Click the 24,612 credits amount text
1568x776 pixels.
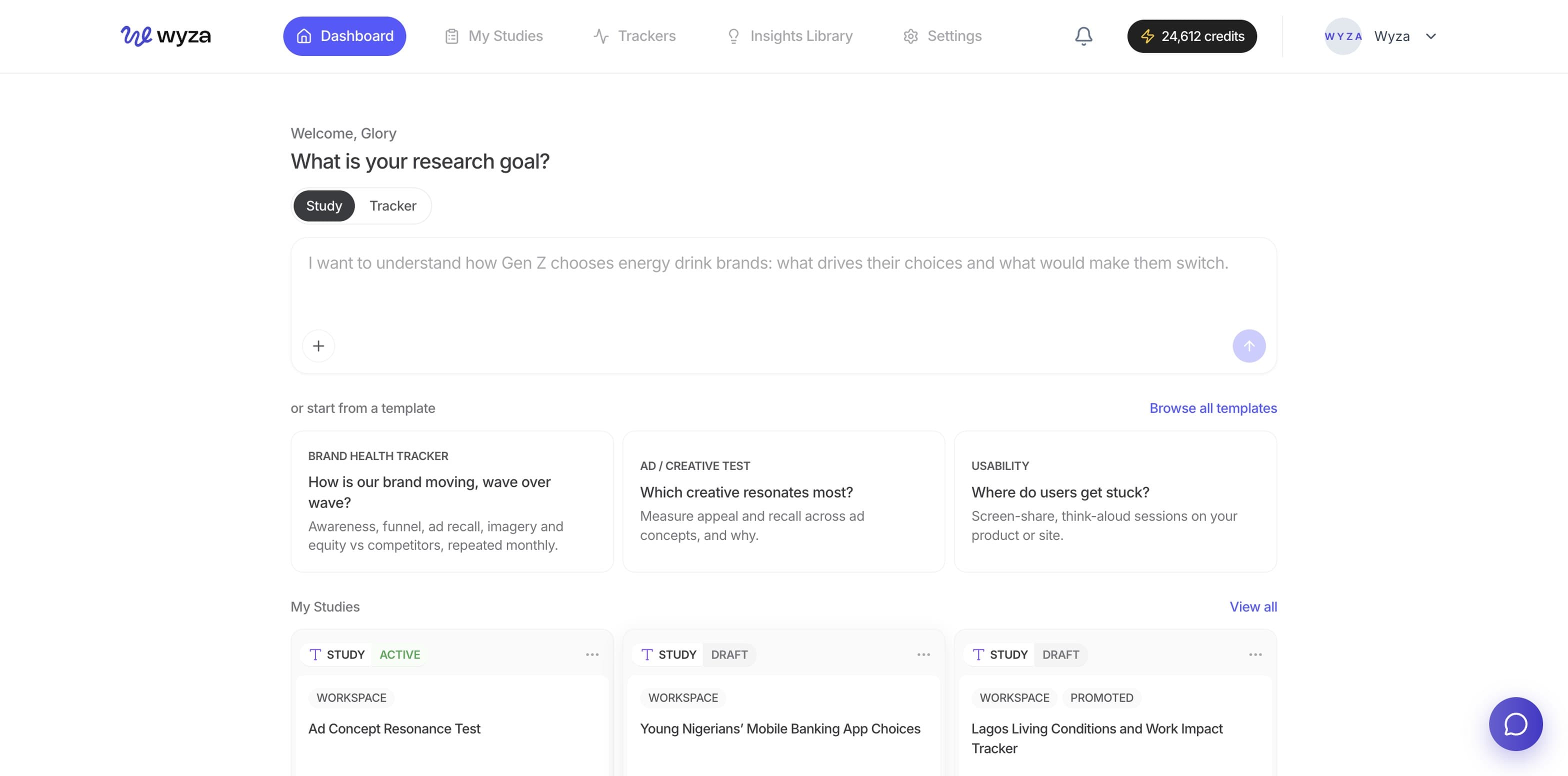(1202, 36)
